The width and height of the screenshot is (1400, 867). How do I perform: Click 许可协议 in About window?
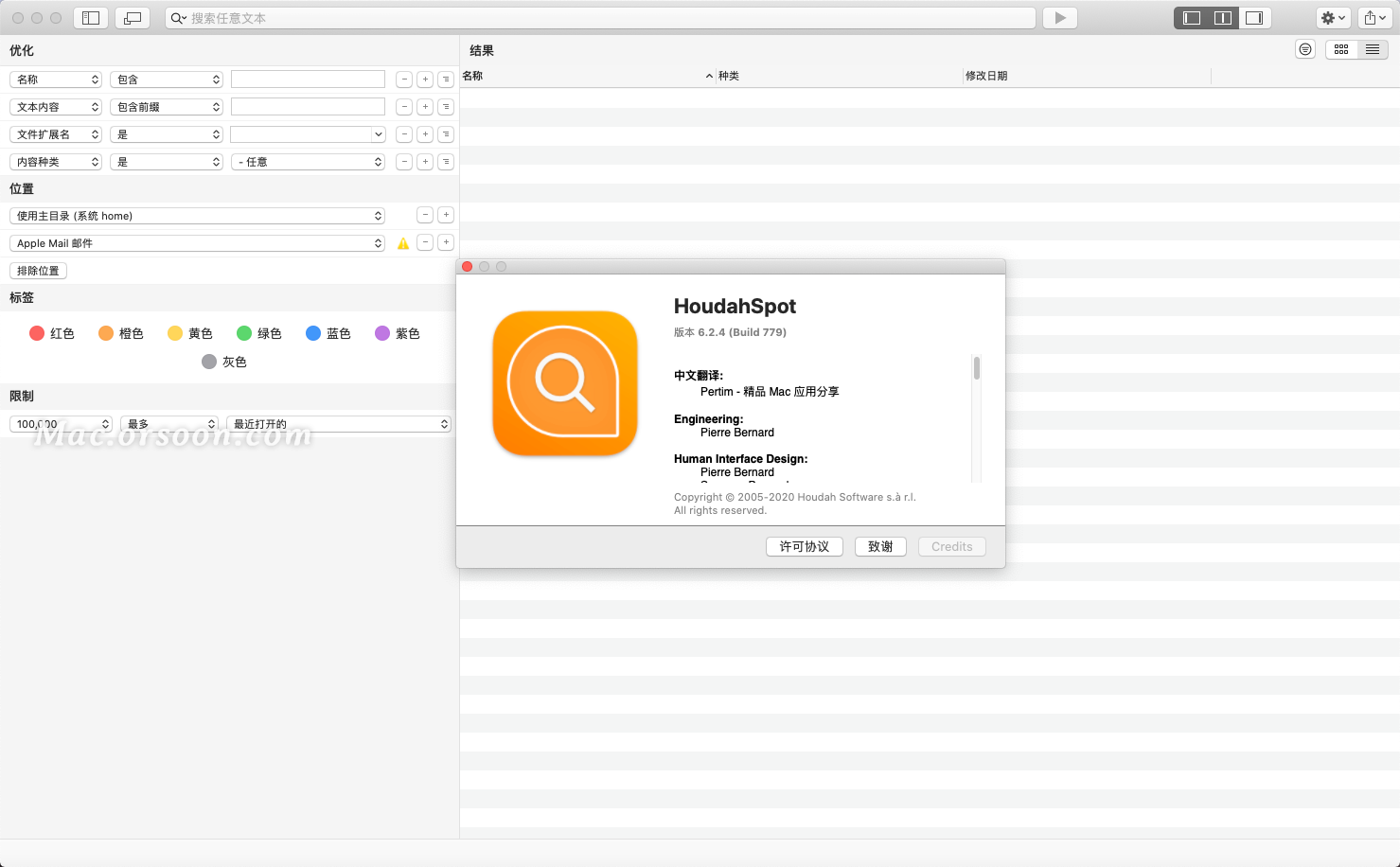click(x=805, y=546)
